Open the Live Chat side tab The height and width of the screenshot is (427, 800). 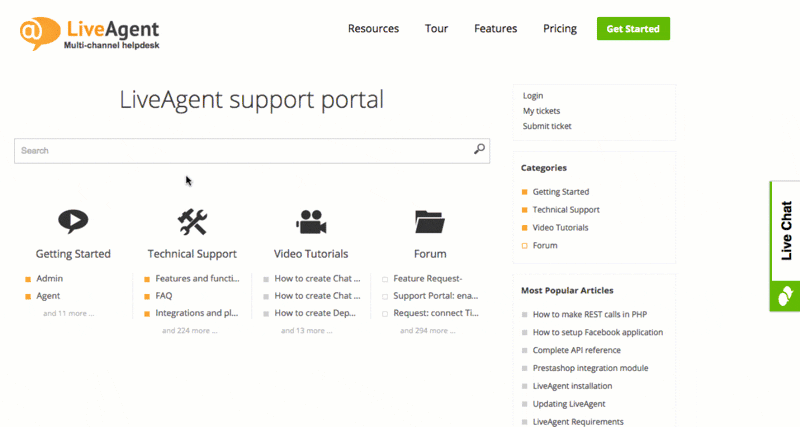point(785,231)
